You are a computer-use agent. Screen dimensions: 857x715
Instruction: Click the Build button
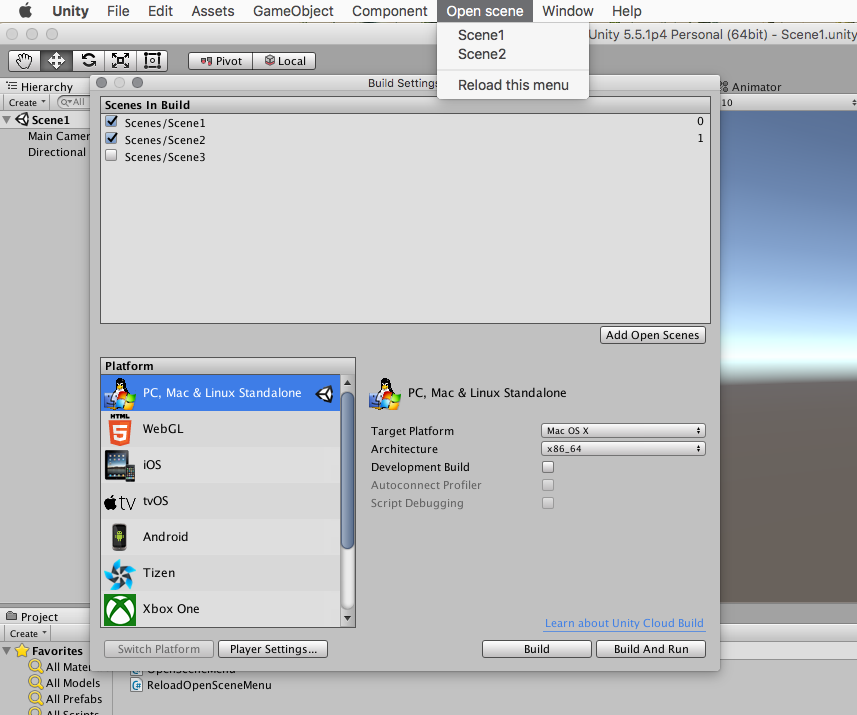click(537, 649)
